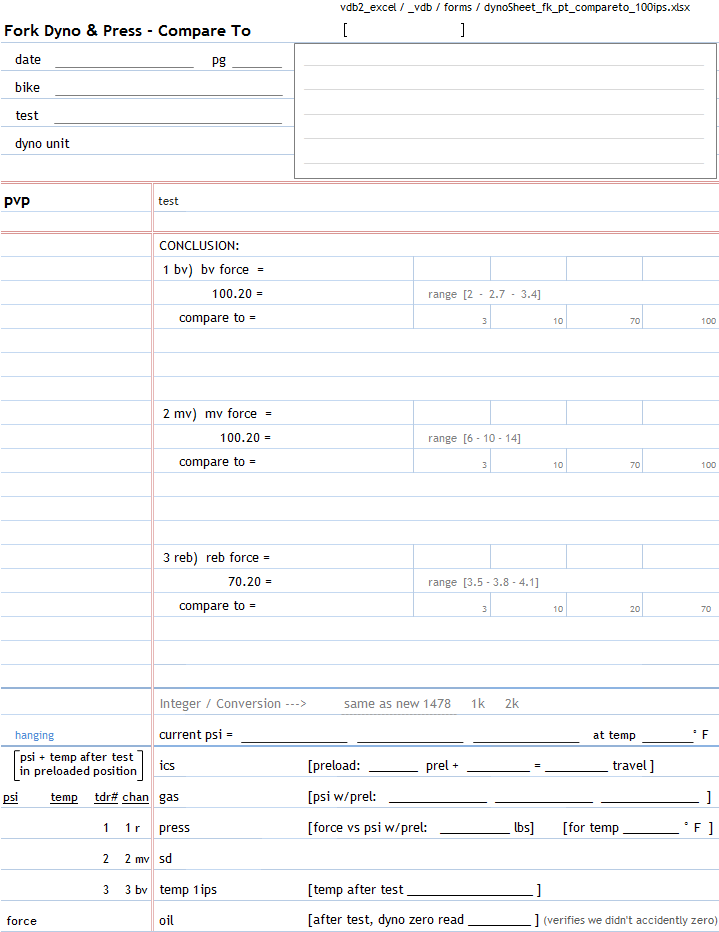Click 'same as new 1478' text
719x932 pixels.
397,704
